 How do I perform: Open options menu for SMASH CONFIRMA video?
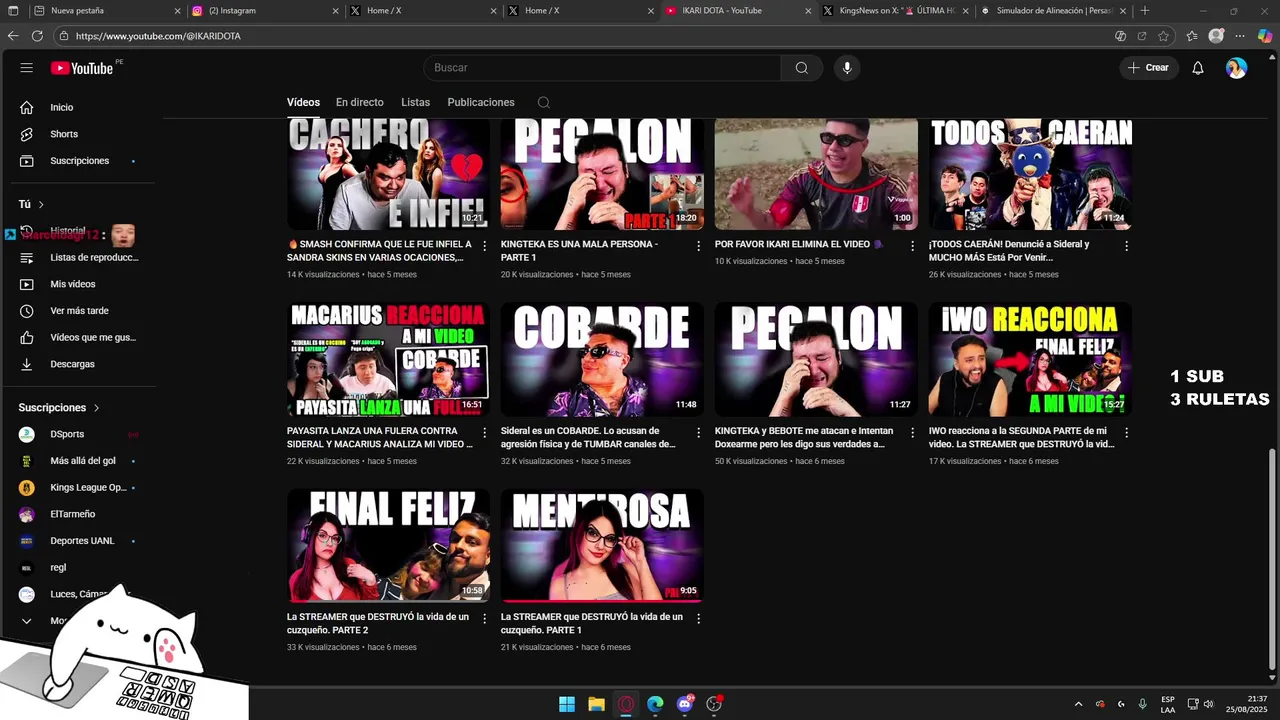coord(484,246)
